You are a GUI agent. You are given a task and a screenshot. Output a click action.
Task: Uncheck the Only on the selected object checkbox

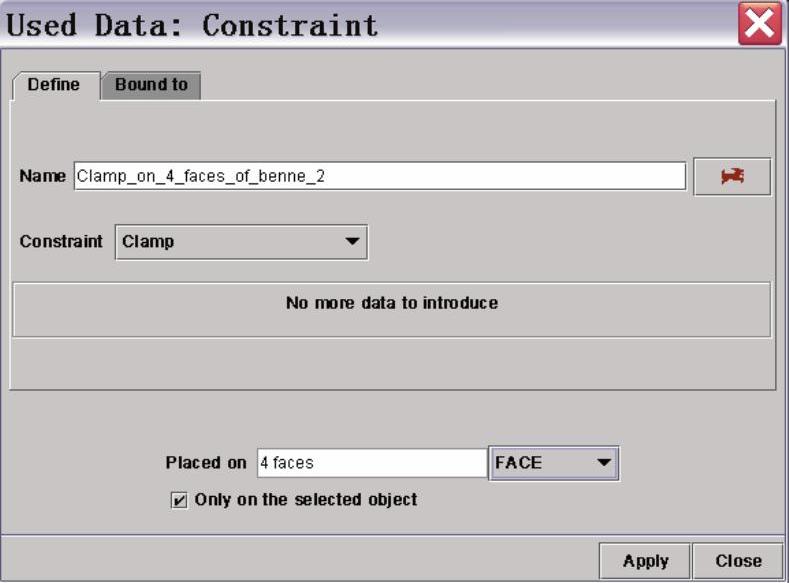(x=179, y=500)
